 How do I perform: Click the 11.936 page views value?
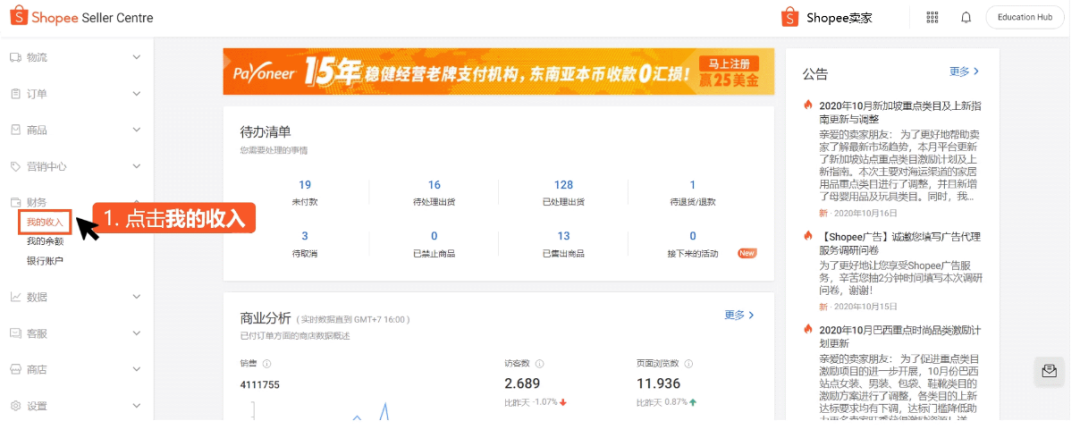[x=658, y=384]
